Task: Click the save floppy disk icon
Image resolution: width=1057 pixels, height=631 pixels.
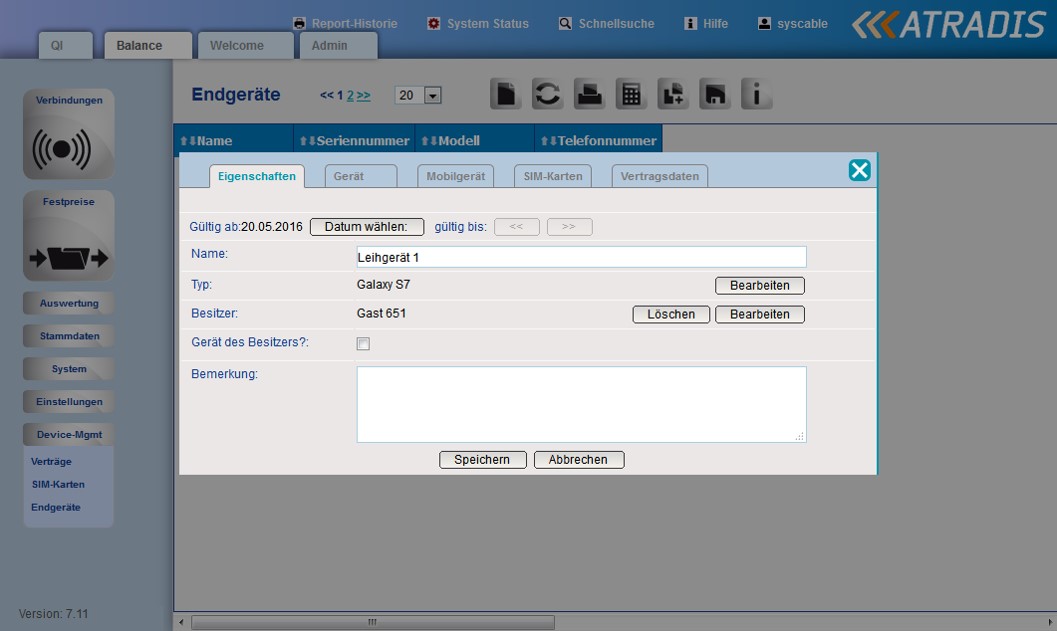Action: [x=714, y=94]
